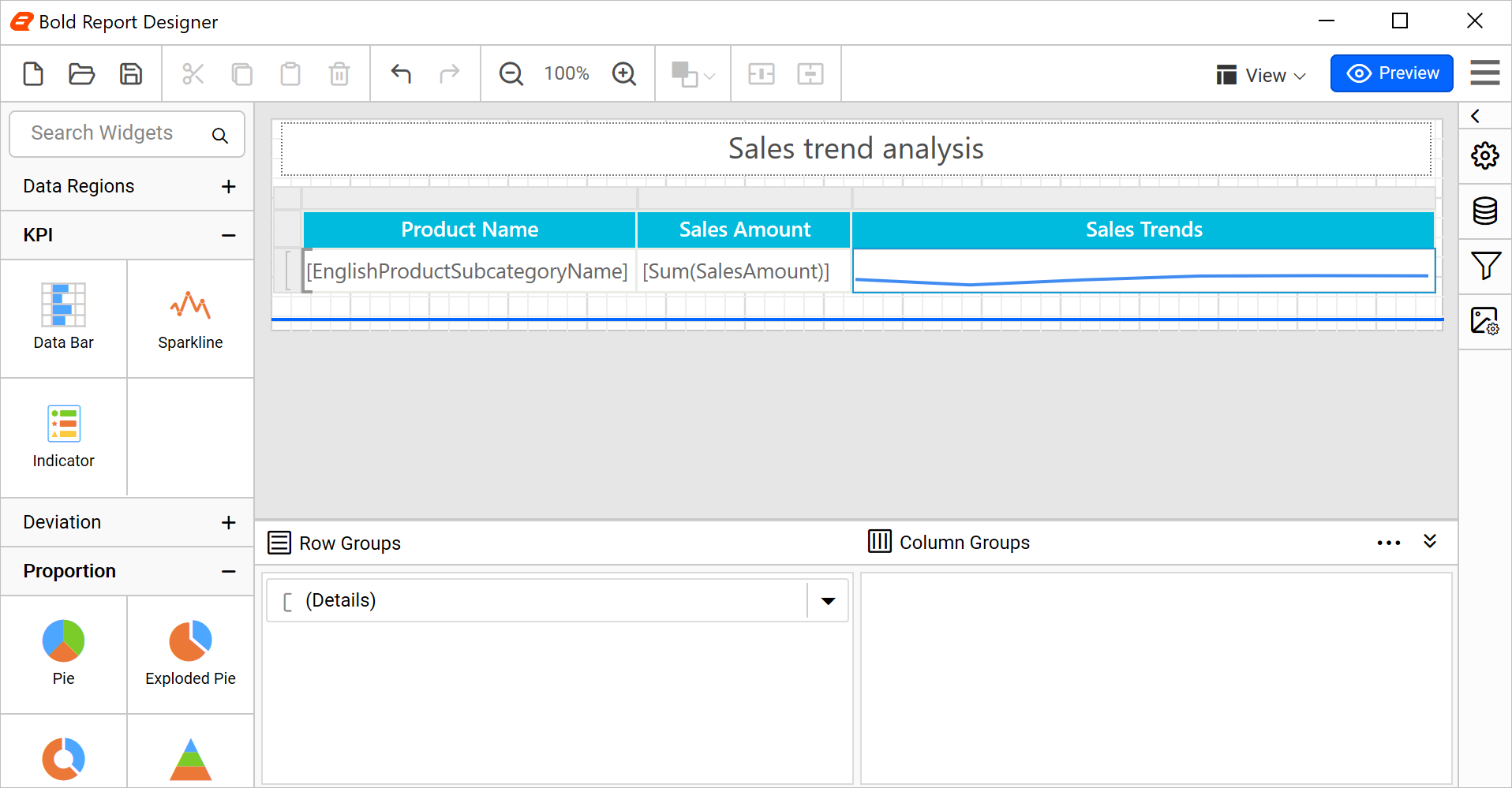Save the report with the floppy disk icon
1512x788 pixels.
pyautogui.click(x=131, y=73)
